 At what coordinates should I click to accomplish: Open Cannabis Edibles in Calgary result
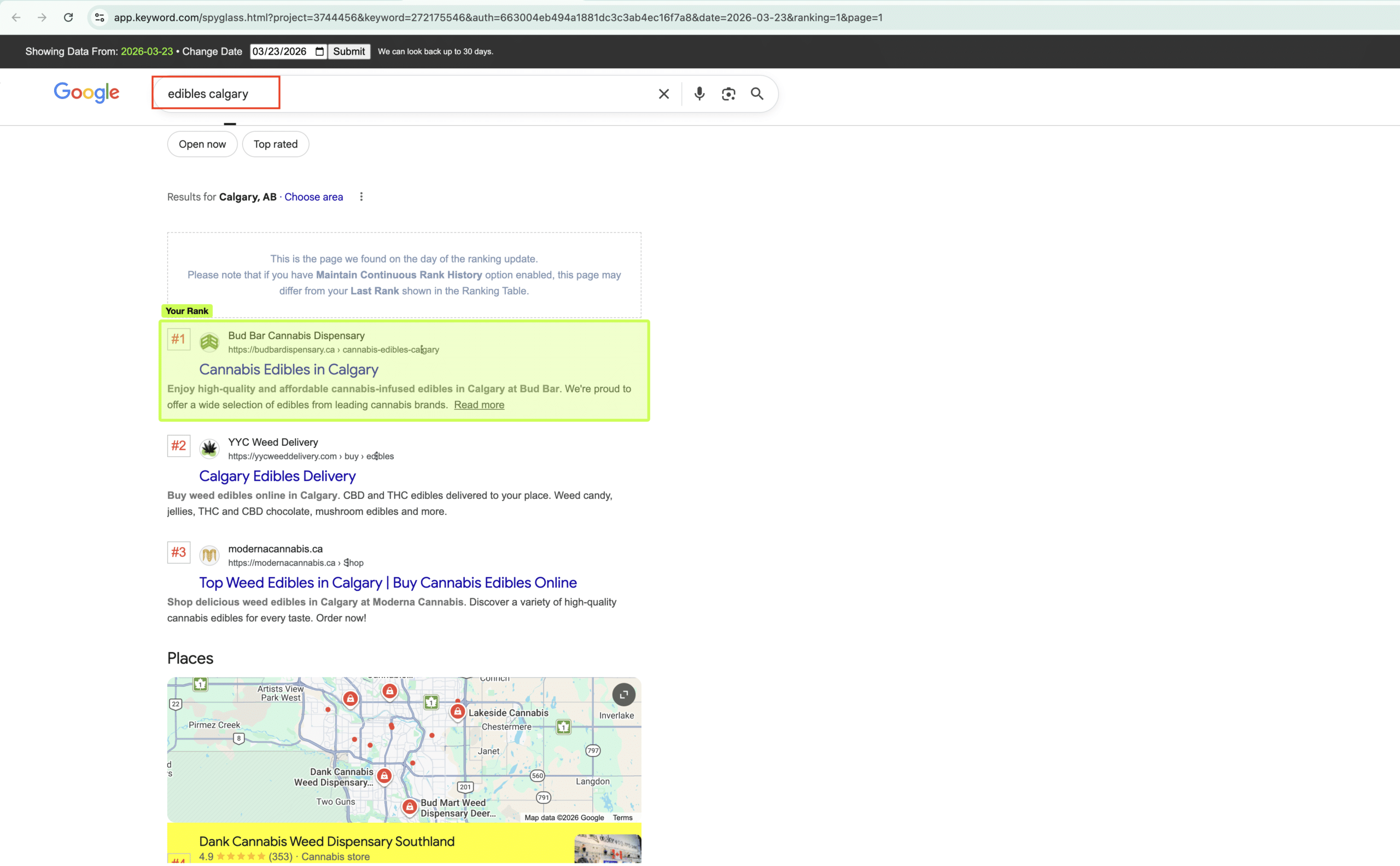point(289,370)
